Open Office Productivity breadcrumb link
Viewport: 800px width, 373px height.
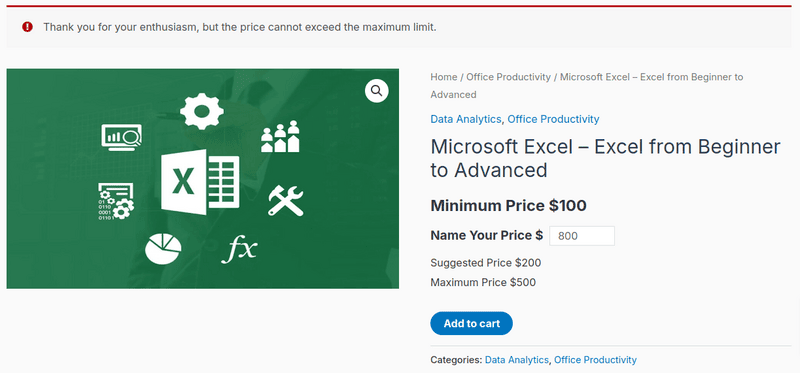click(508, 77)
